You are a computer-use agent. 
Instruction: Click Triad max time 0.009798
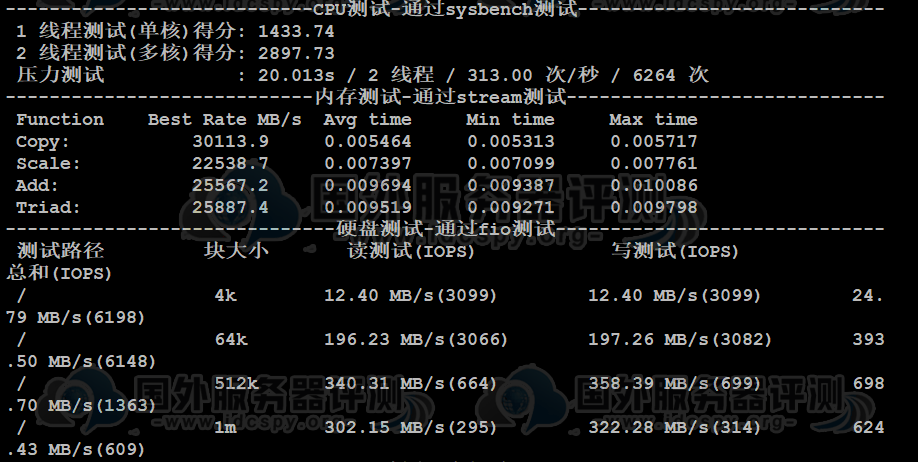pyautogui.click(x=653, y=207)
